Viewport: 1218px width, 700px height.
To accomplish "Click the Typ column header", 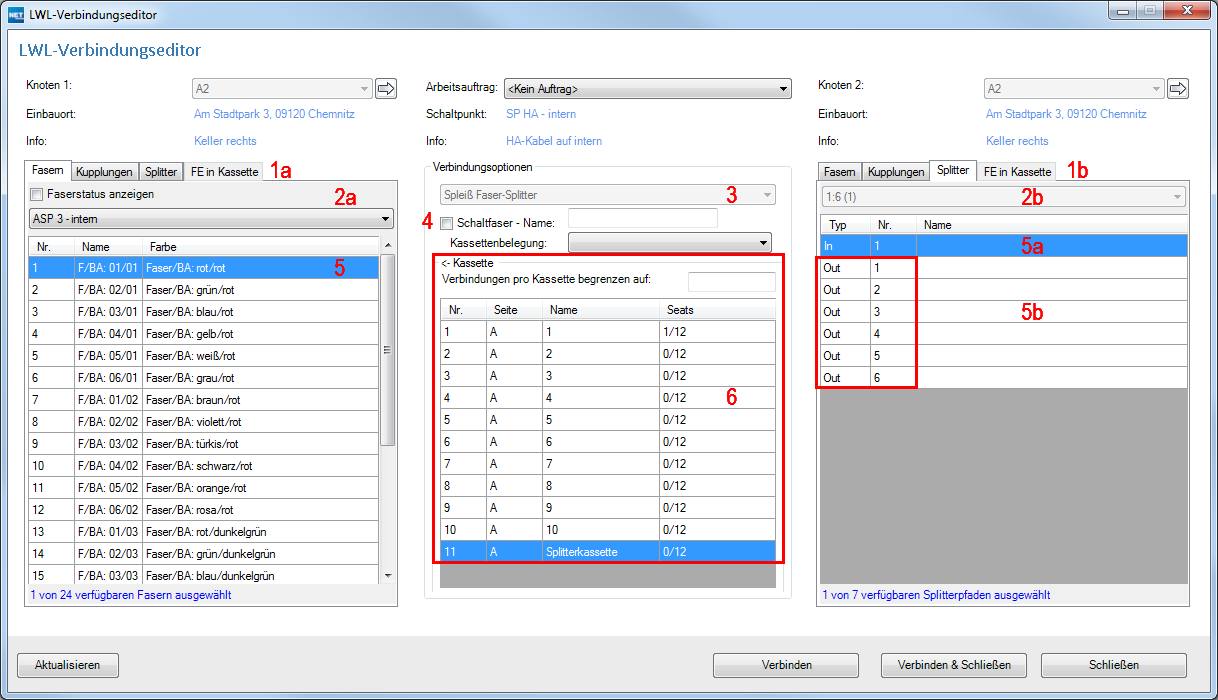I will tap(845, 225).
